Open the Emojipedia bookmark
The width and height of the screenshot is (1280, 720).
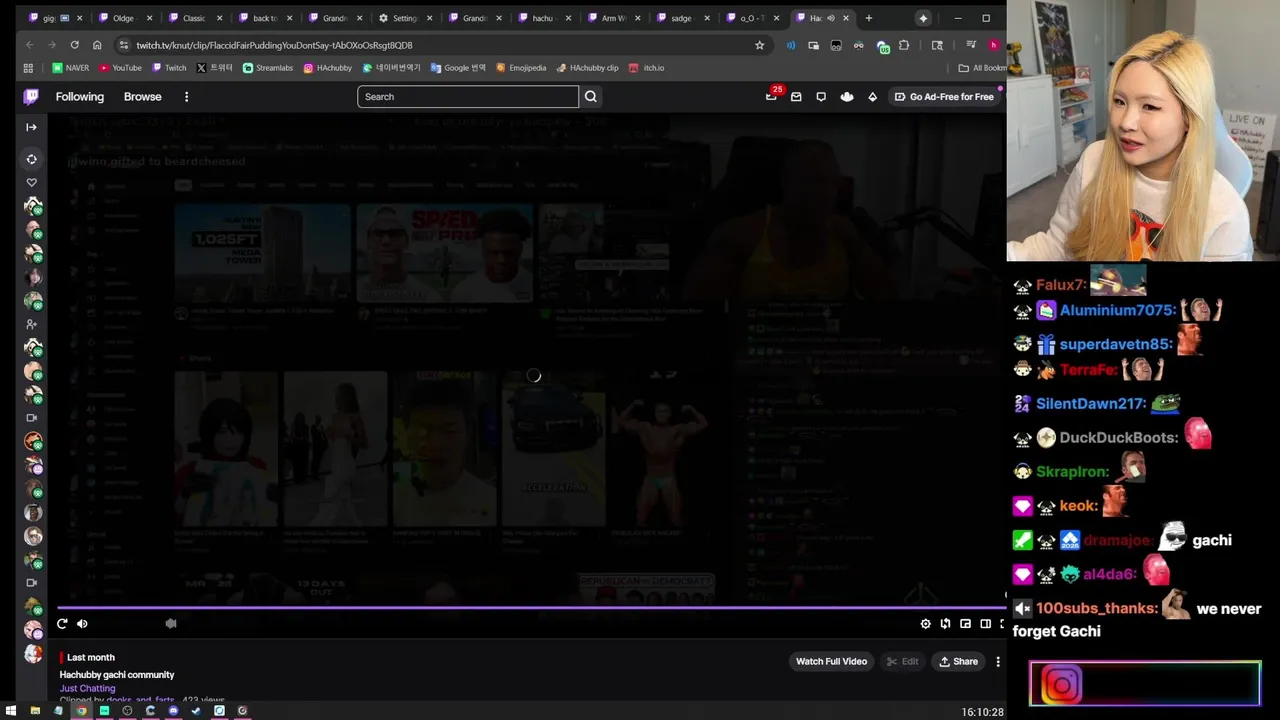[521, 68]
